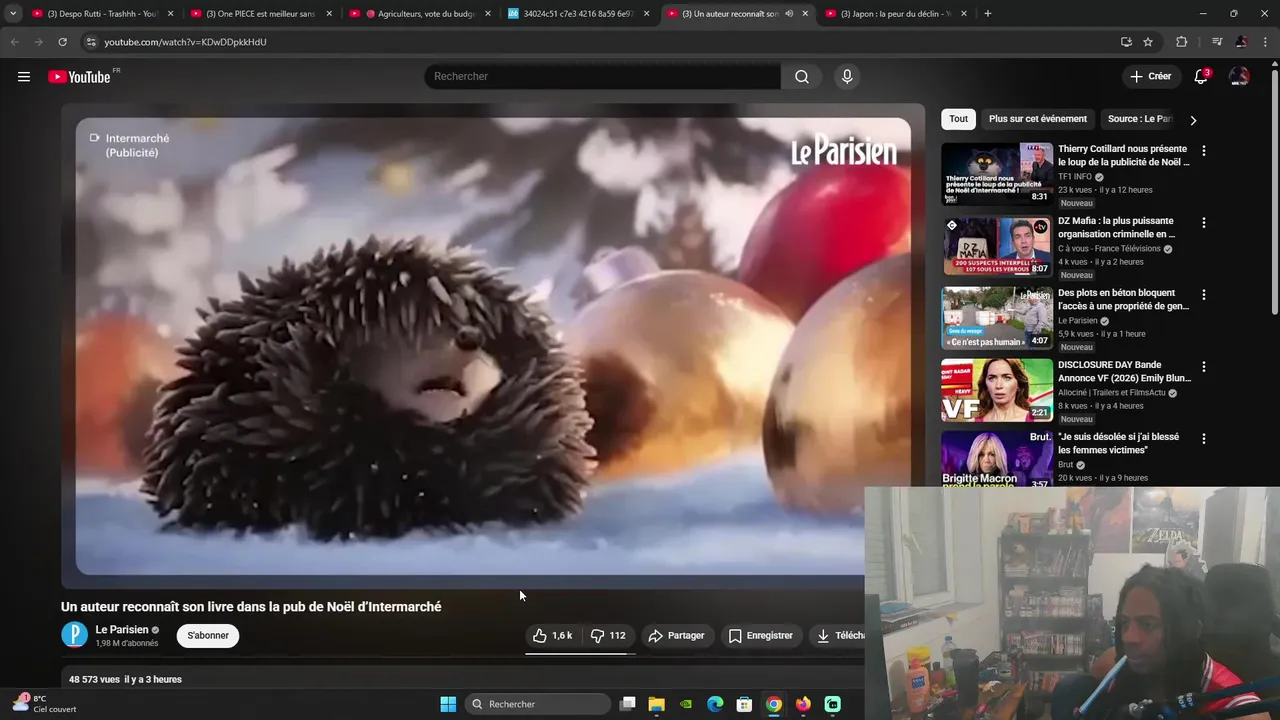
Task: Select Plus sur cet événement chip
Action: 1037,119
